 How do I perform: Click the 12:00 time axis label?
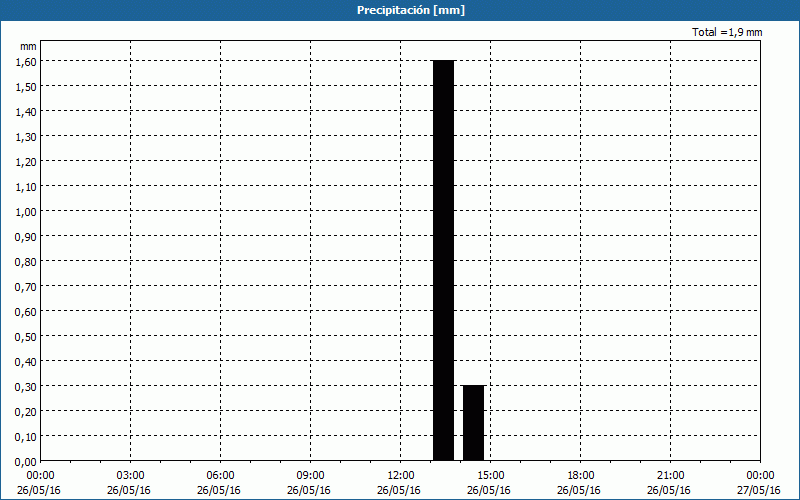tap(401, 476)
